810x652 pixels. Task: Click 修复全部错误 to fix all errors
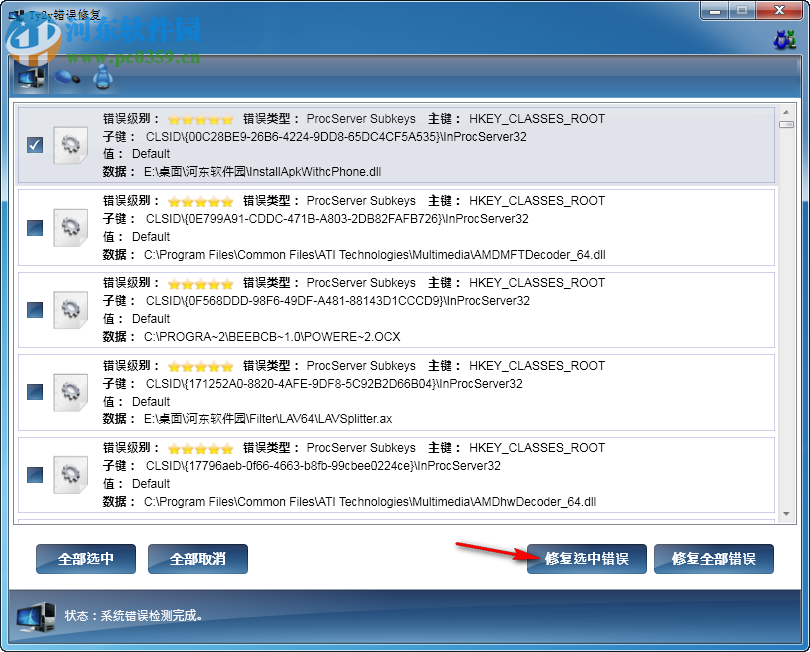[714, 559]
